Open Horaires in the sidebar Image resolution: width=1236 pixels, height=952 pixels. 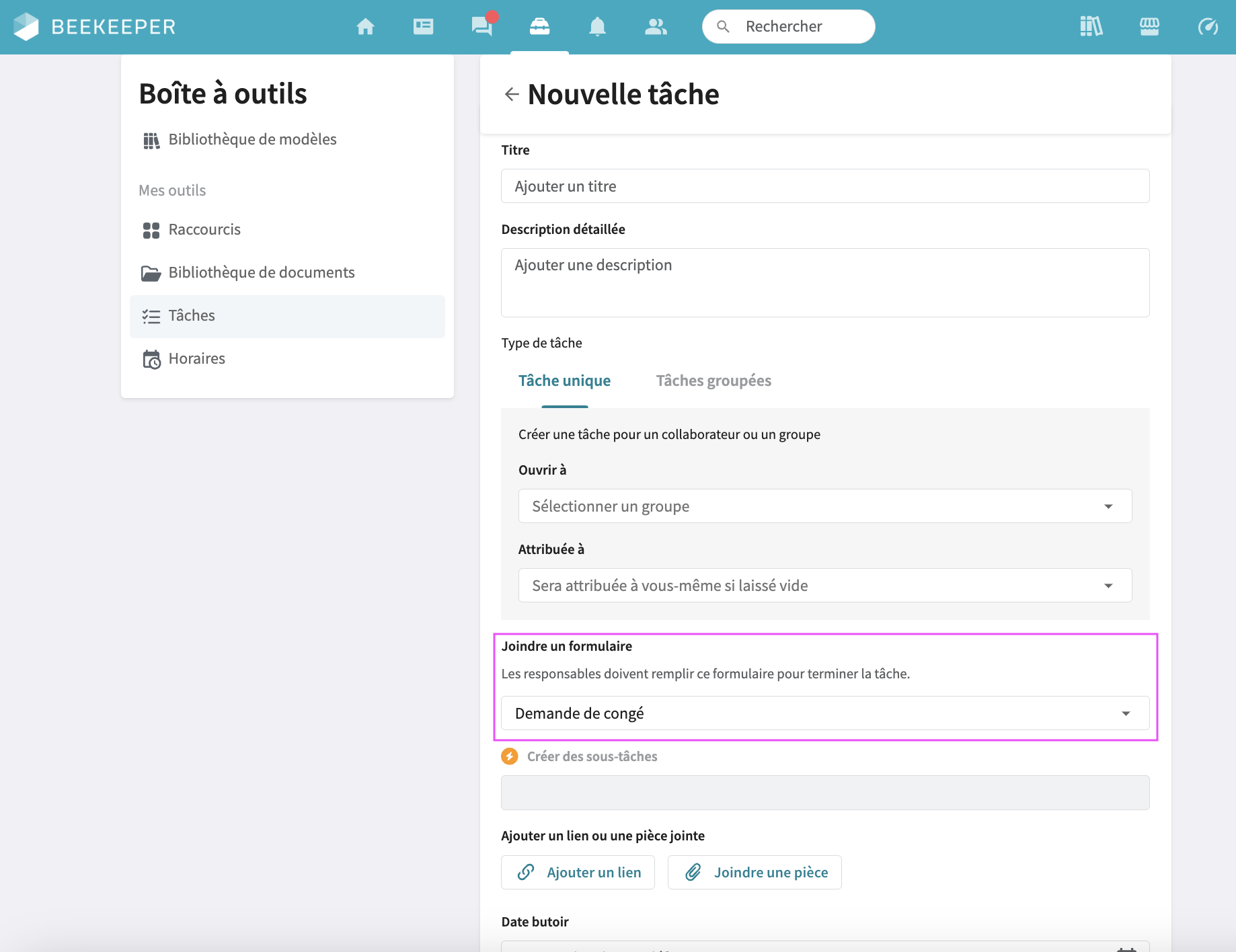[x=196, y=358]
